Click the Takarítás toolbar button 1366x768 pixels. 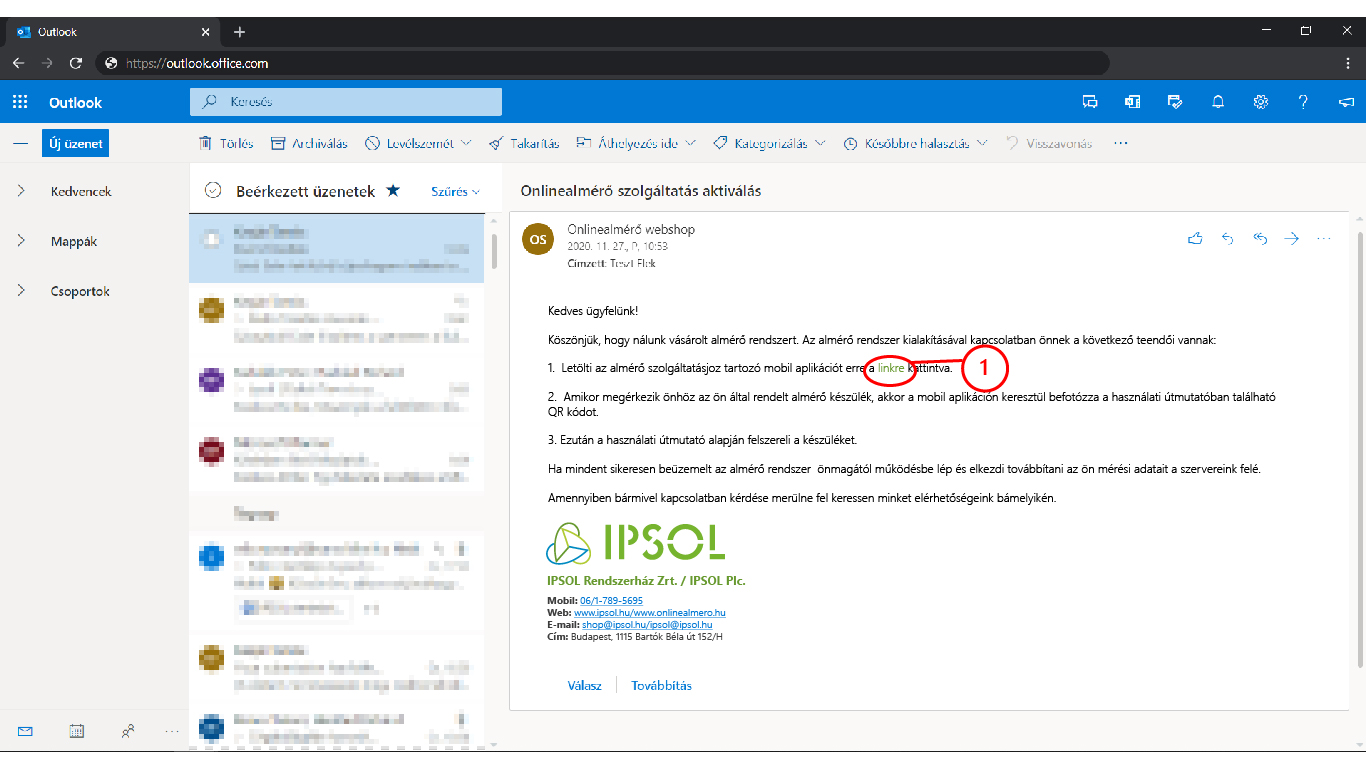point(524,144)
